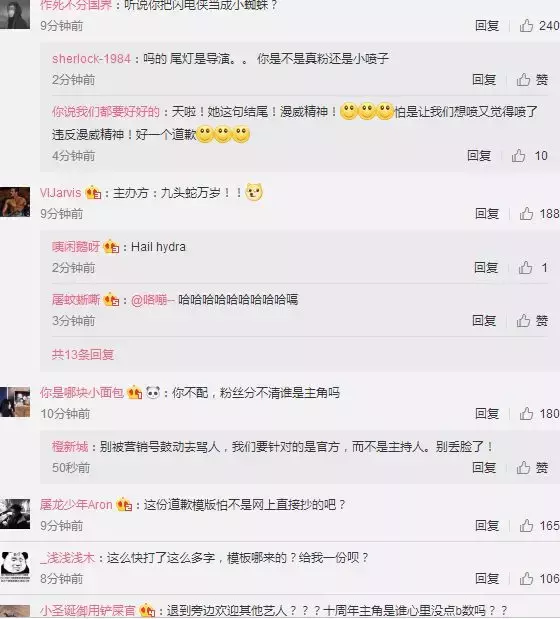This screenshot has height=619, width=560.
Task: Reply to the 这份道歉模版 comment
Action: [x=487, y=525]
